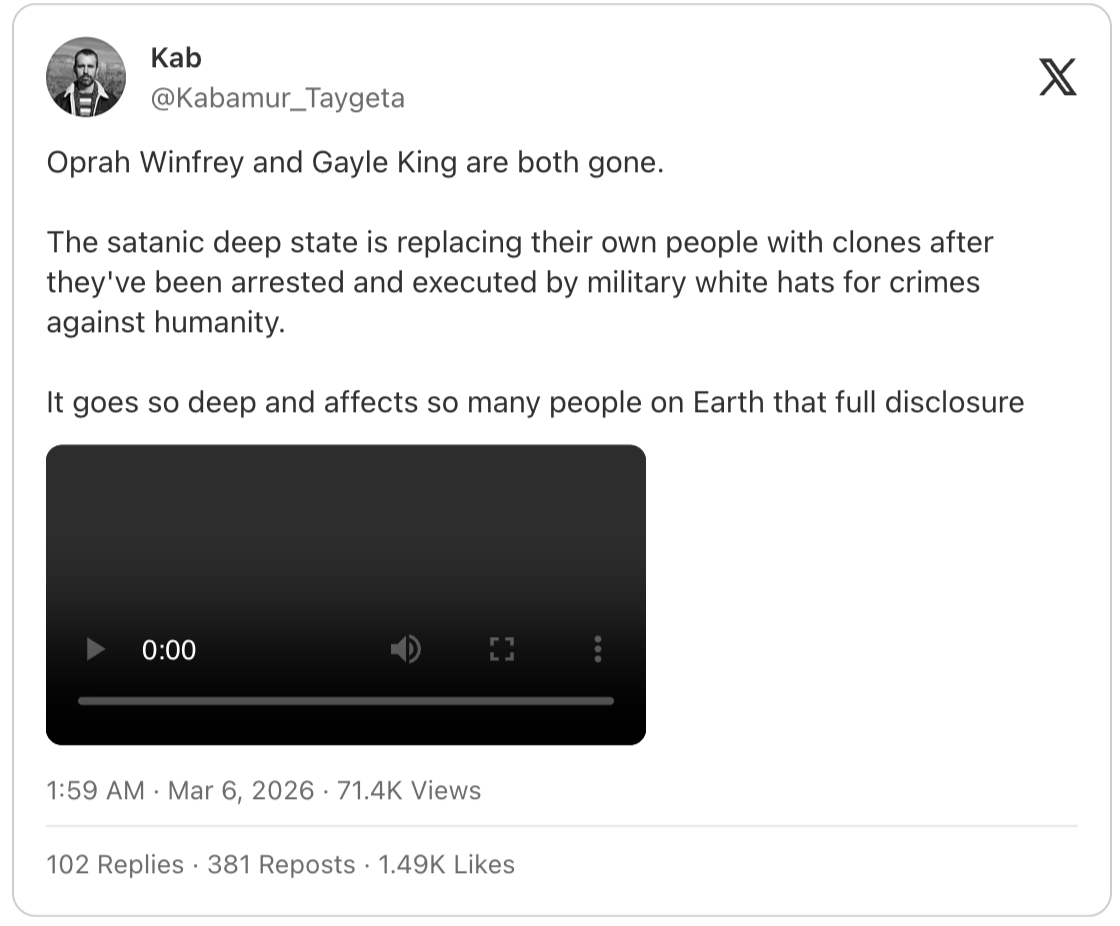
Task: Mute the video with speaker icon
Action: coord(405,650)
